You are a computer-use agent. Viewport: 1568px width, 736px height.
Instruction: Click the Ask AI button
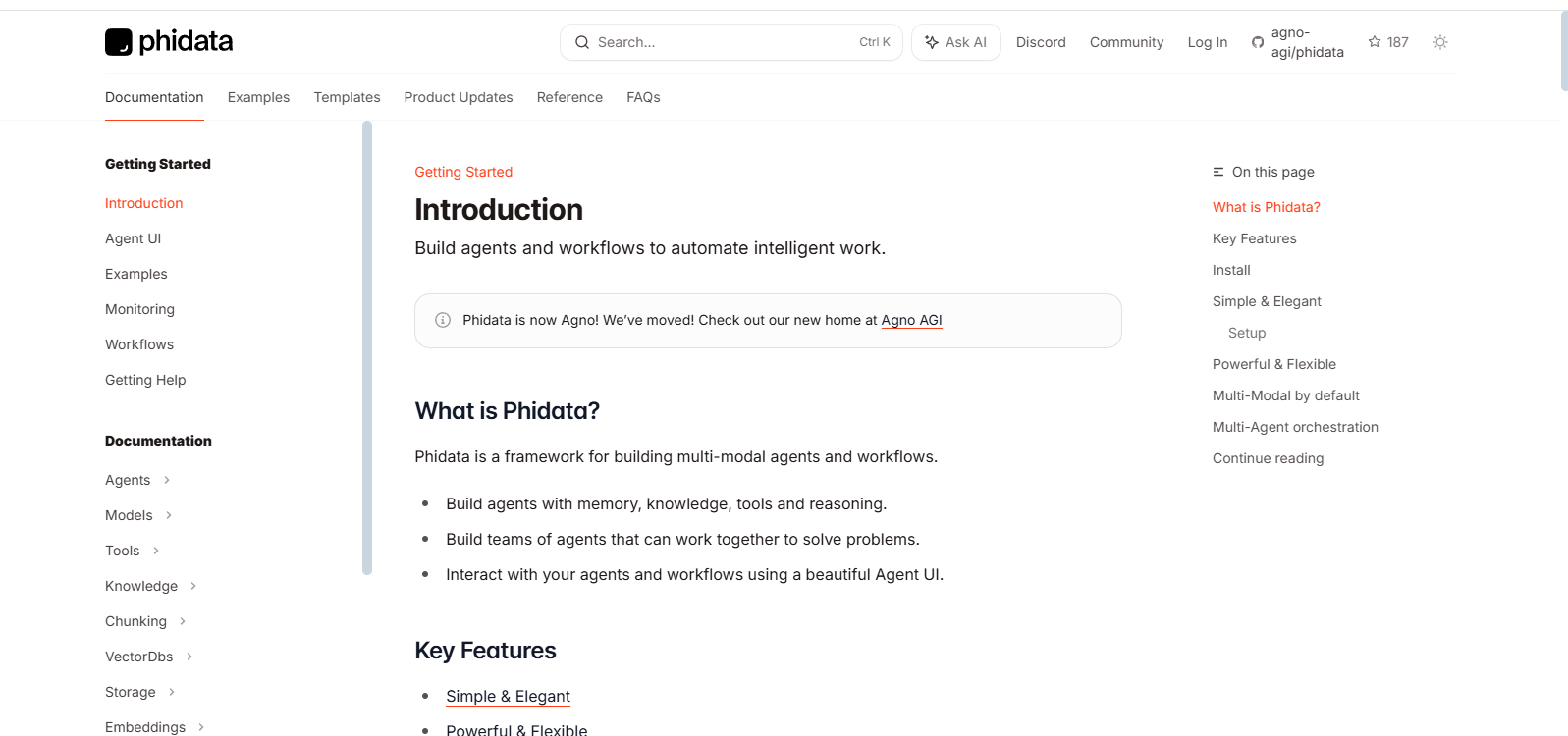956,42
